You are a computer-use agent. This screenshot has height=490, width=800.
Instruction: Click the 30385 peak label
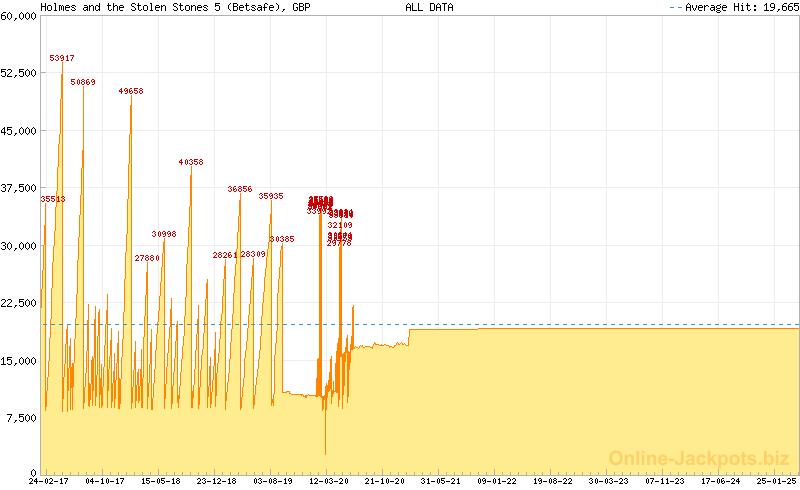pos(282,239)
